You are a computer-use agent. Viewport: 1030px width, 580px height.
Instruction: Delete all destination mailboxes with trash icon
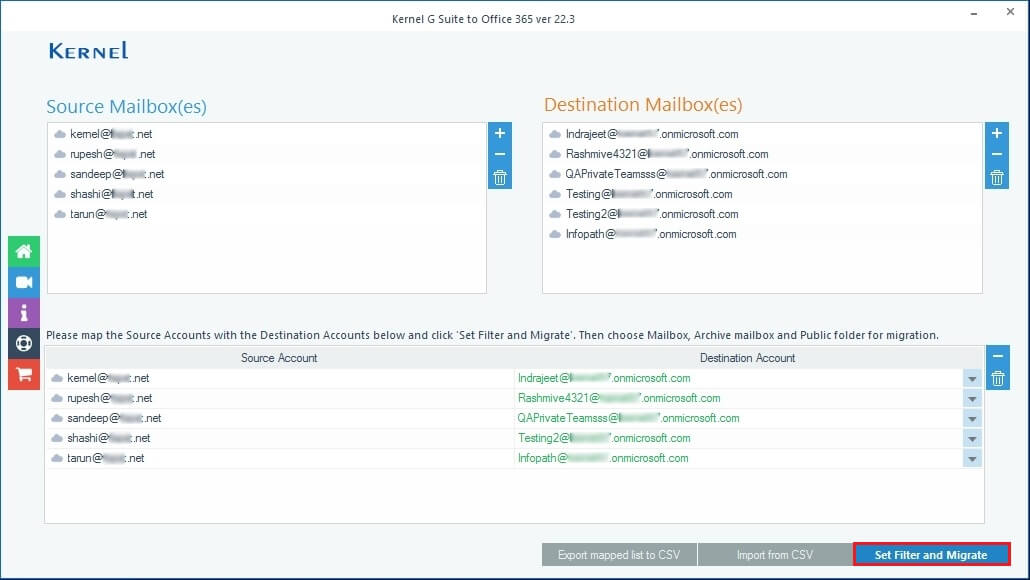point(996,177)
